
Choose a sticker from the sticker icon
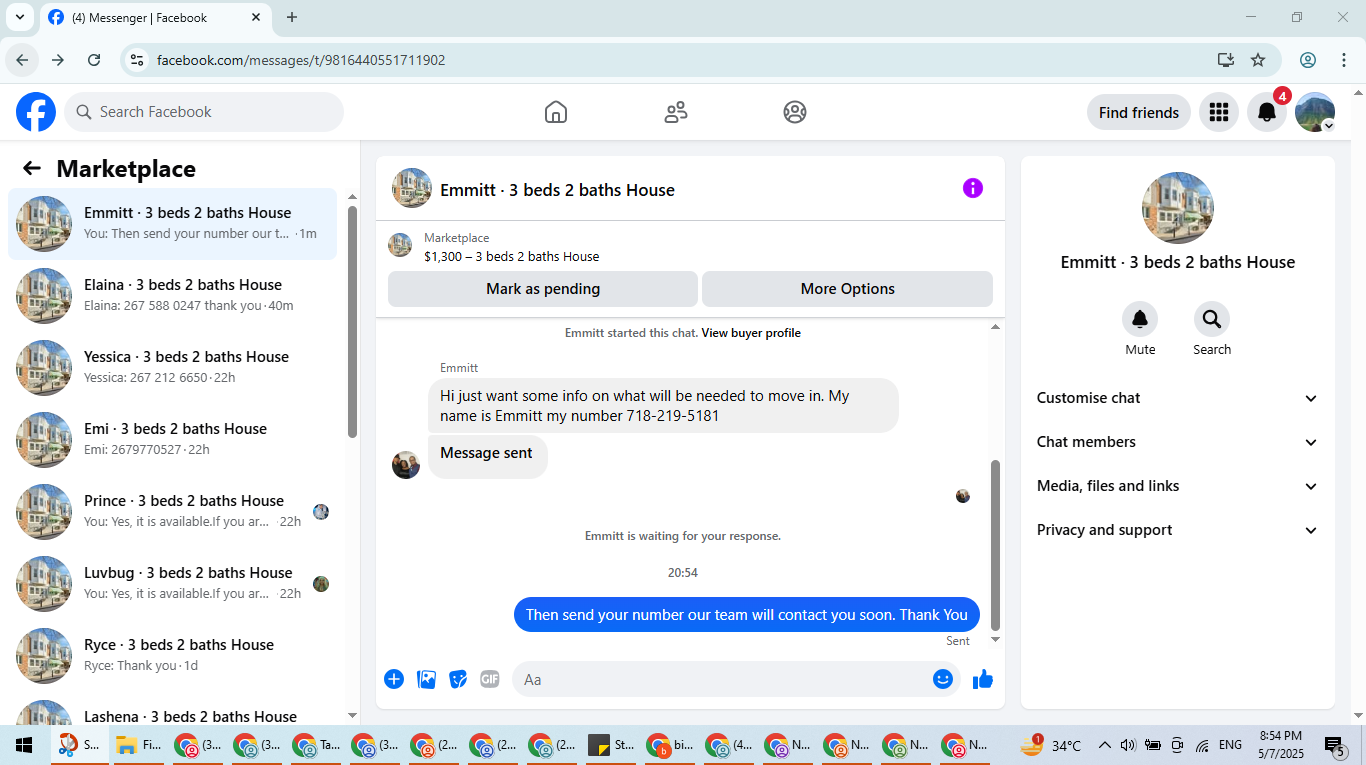458,679
